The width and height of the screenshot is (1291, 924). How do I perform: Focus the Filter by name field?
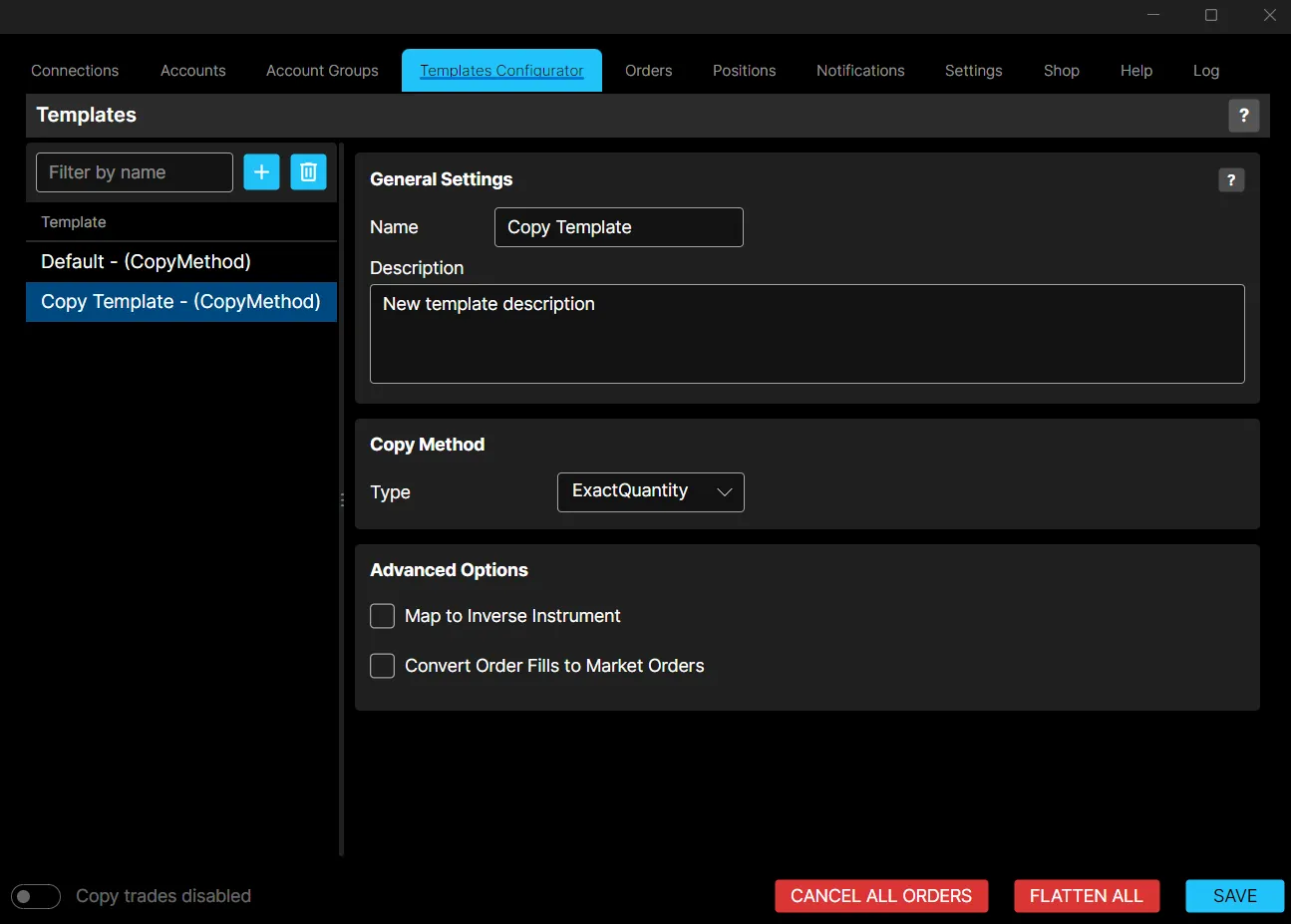pyautogui.click(x=135, y=172)
